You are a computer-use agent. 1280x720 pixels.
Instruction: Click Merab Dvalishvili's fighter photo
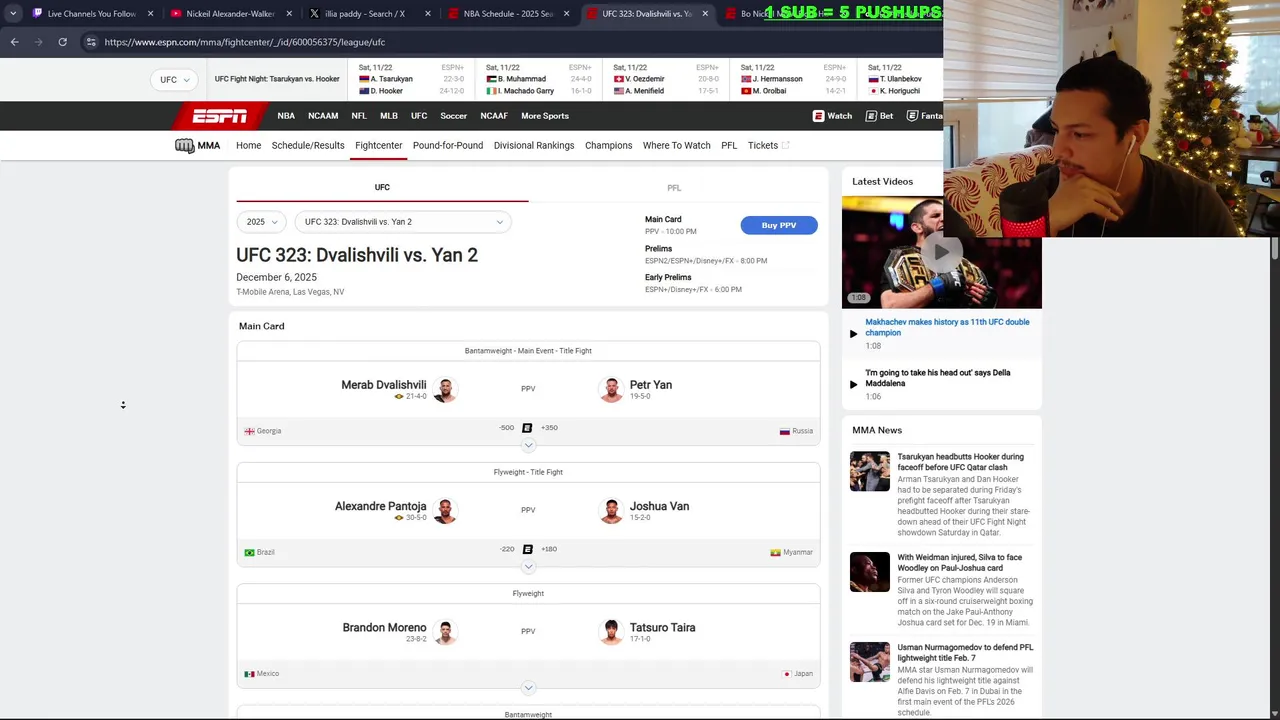click(x=445, y=389)
